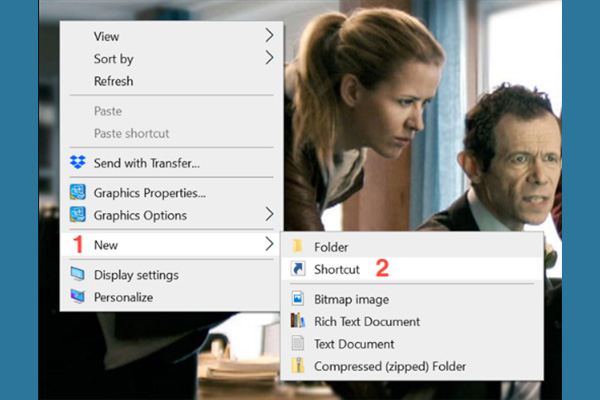Create a new Bitmap image
The image size is (600, 400).
pos(412,299)
